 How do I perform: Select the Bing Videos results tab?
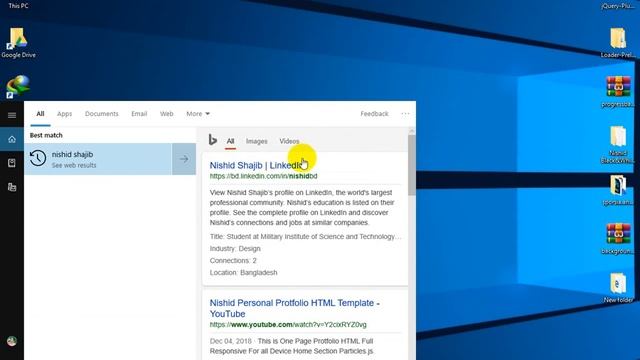289,141
